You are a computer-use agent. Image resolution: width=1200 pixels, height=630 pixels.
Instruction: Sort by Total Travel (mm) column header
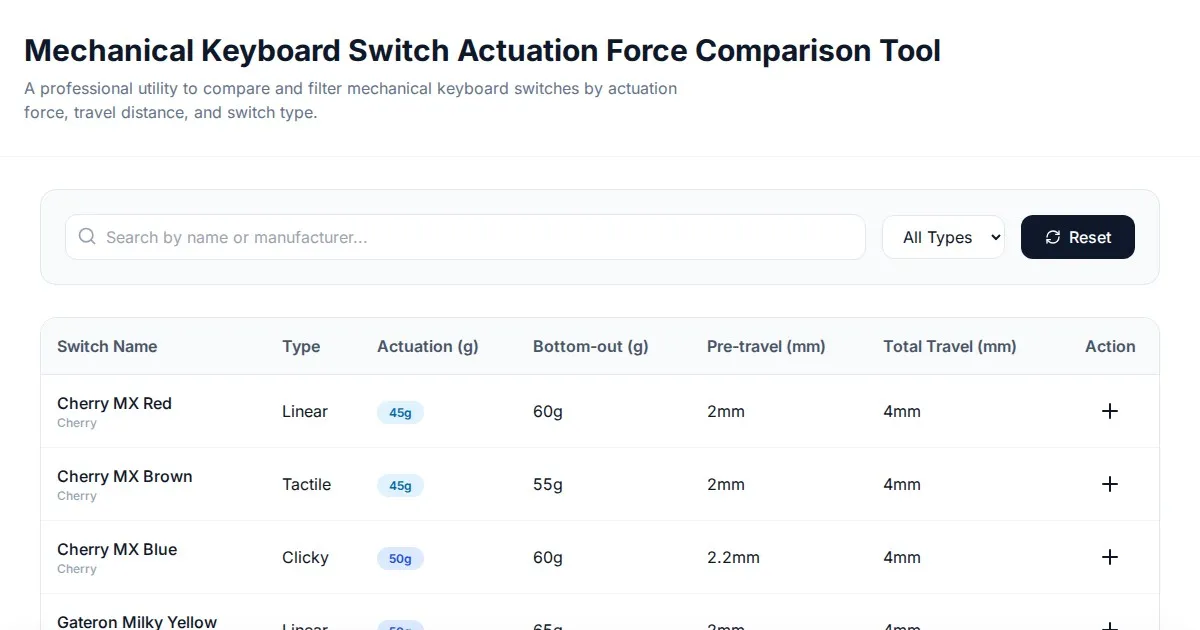point(949,346)
